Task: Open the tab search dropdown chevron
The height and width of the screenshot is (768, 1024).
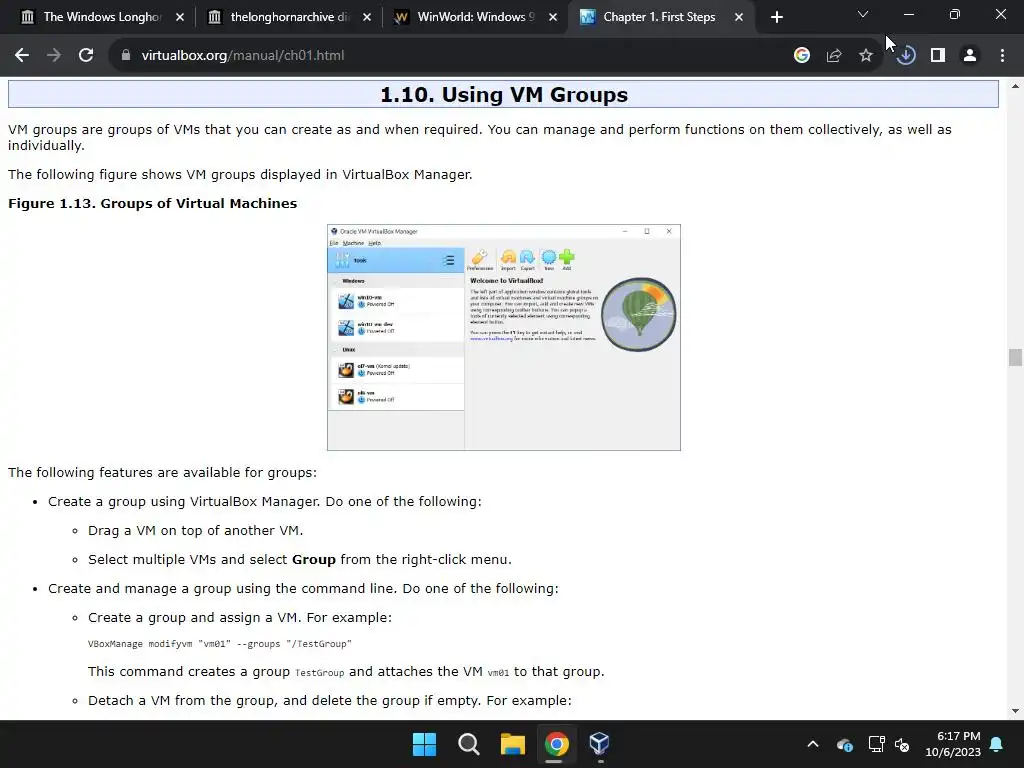Action: pos(863,14)
